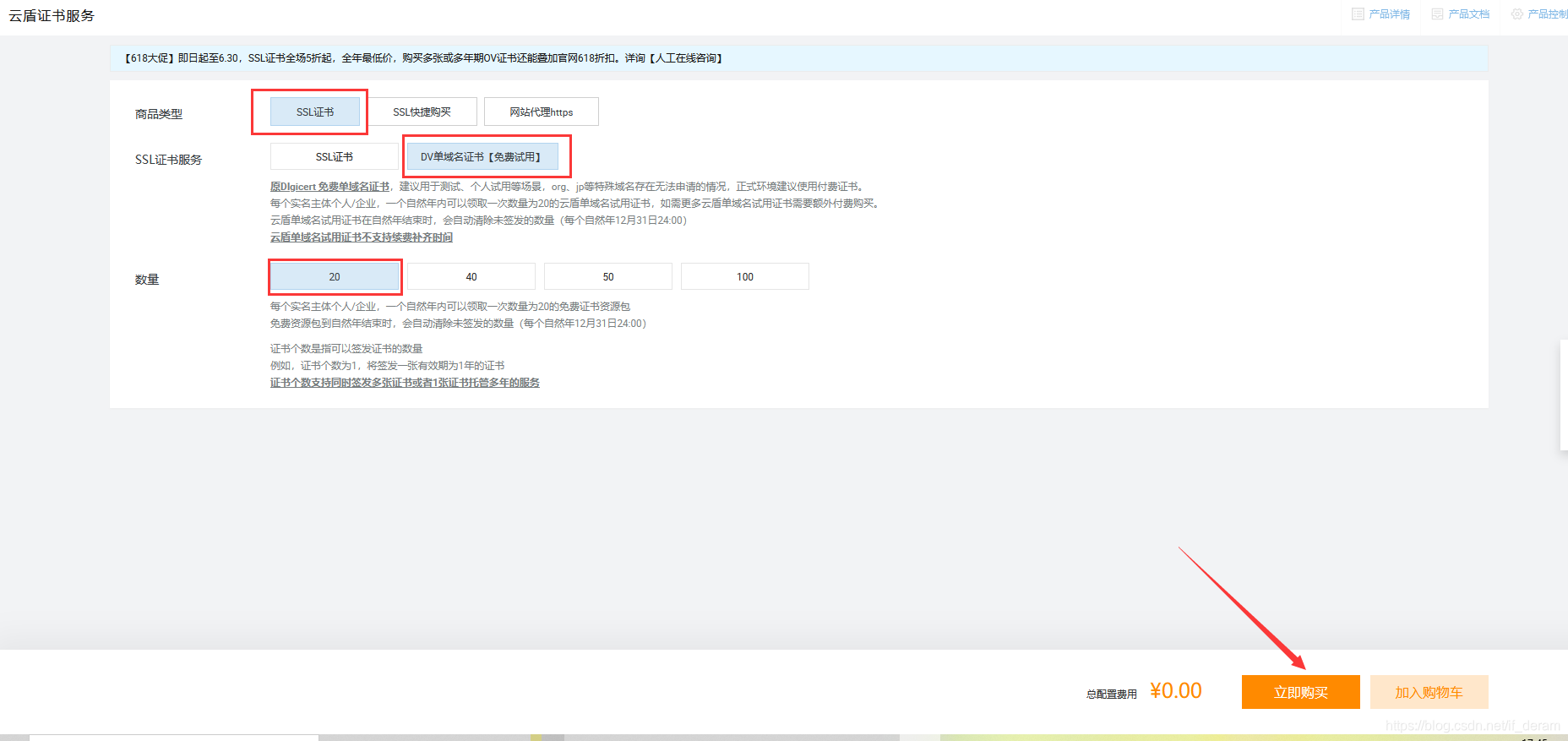Click the 产品详情 page icon
This screenshot has width=1568, height=741.
click(x=1358, y=14)
